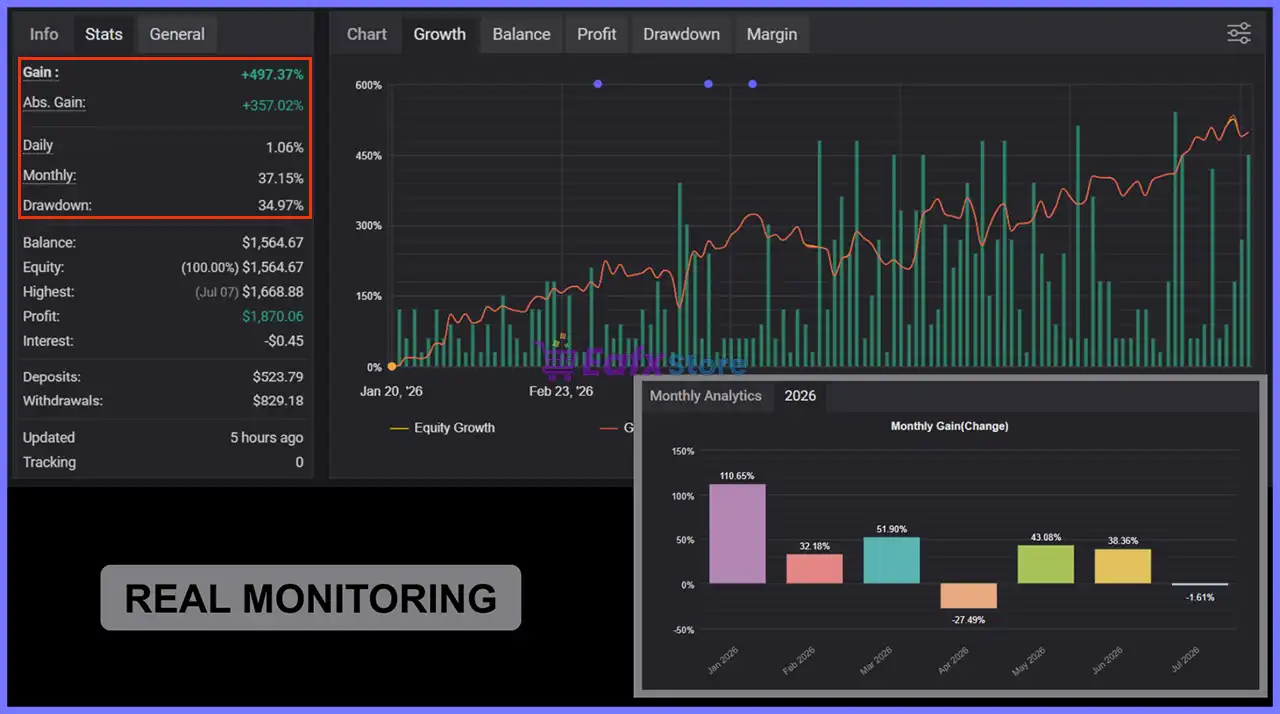Select the 2026 year tab
The width and height of the screenshot is (1280, 714).
click(800, 396)
